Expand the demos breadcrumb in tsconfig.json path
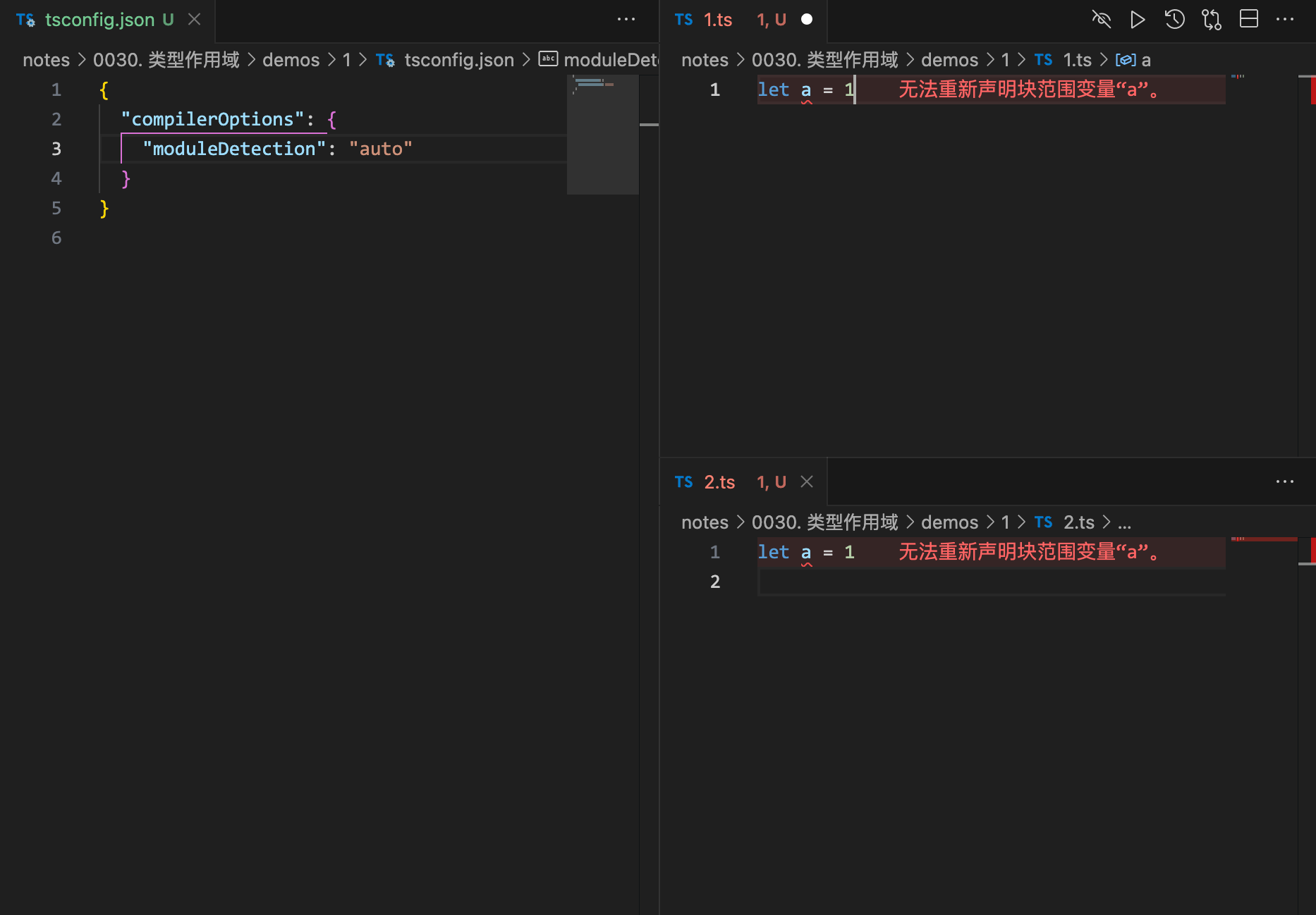Viewport: 1316px width, 915px height. [291, 60]
